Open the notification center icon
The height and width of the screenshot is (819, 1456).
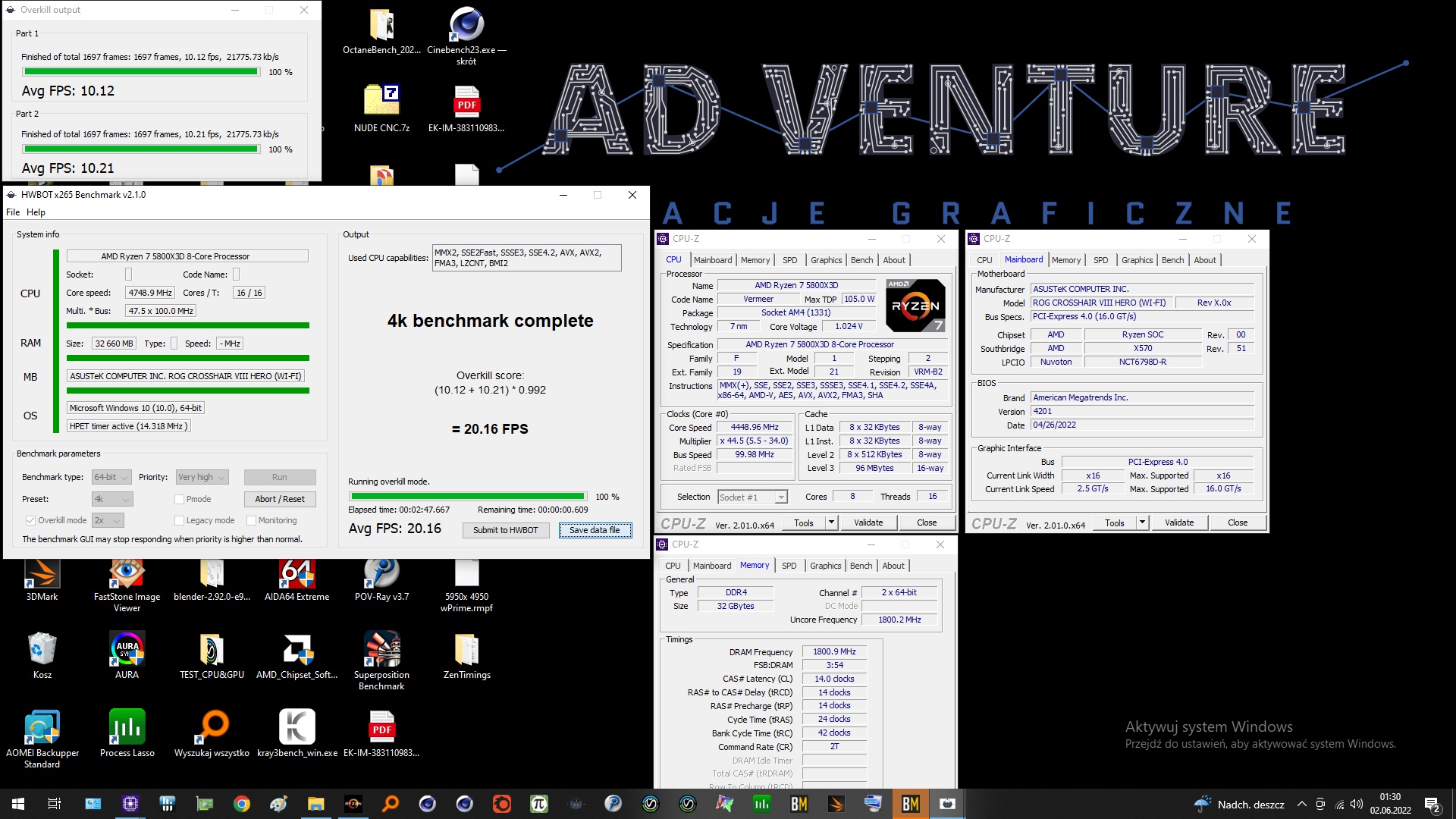coord(1432,804)
